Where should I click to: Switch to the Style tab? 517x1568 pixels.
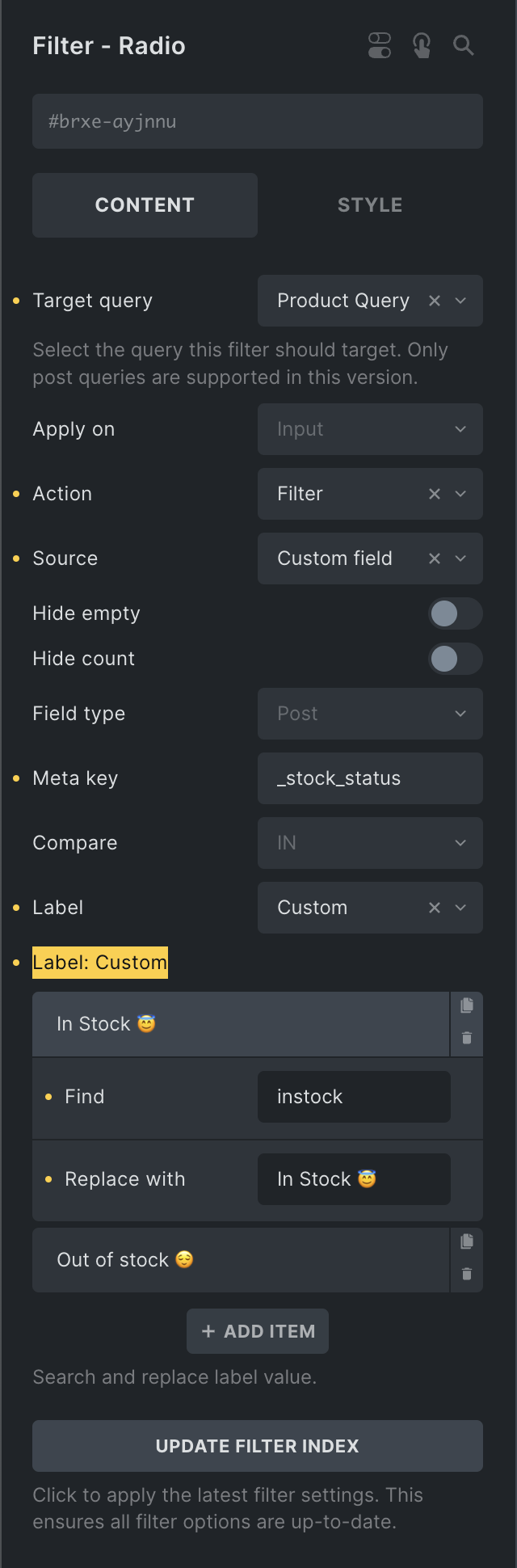point(370,205)
